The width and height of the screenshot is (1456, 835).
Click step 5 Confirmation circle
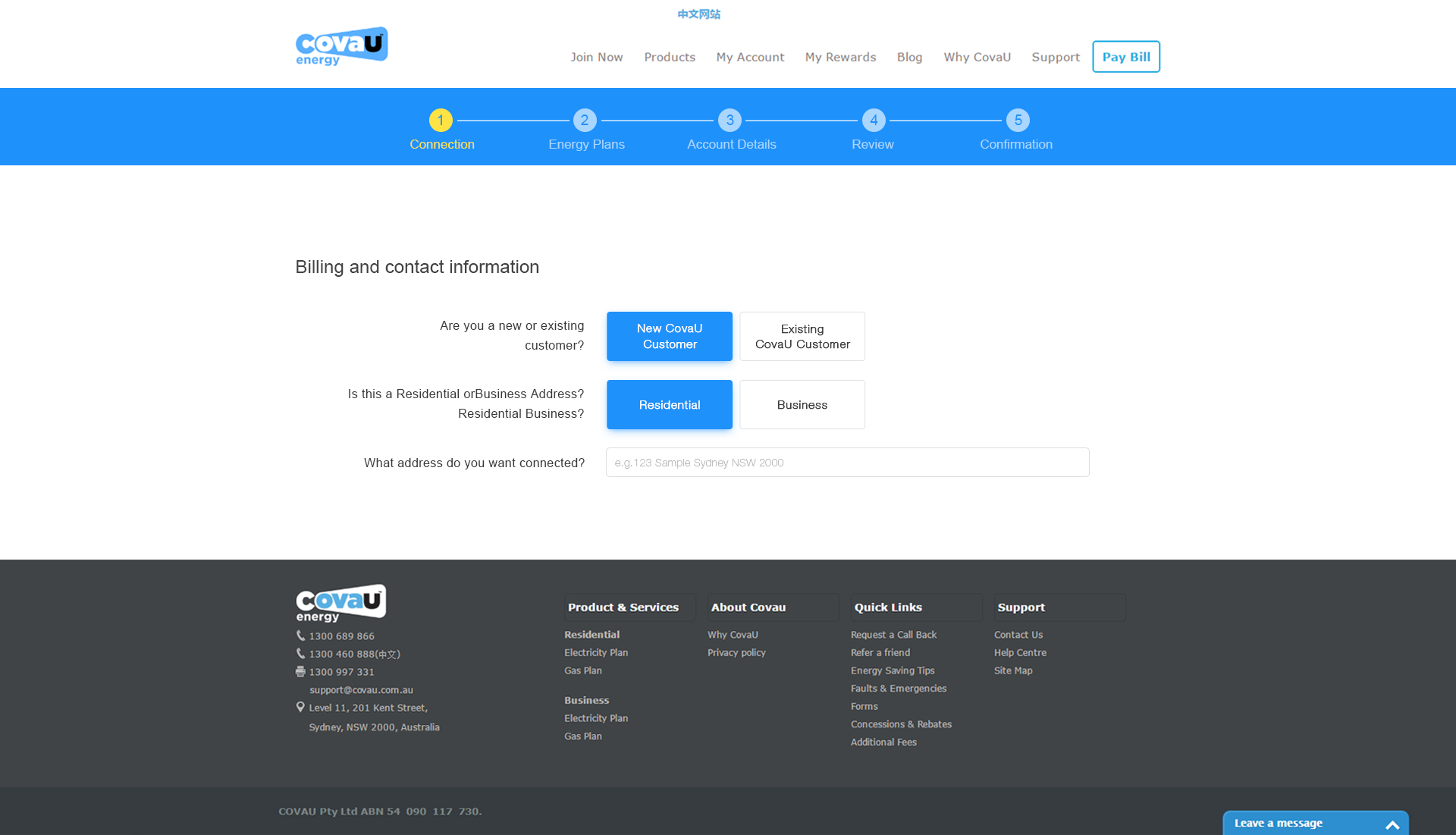(x=1018, y=120)
